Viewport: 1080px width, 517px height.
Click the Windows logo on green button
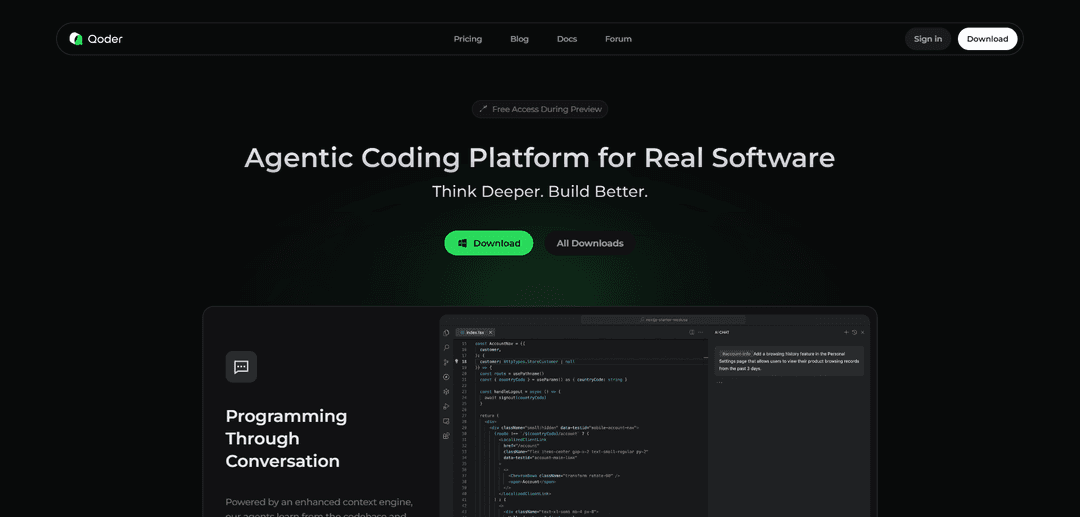coord(463,243)
